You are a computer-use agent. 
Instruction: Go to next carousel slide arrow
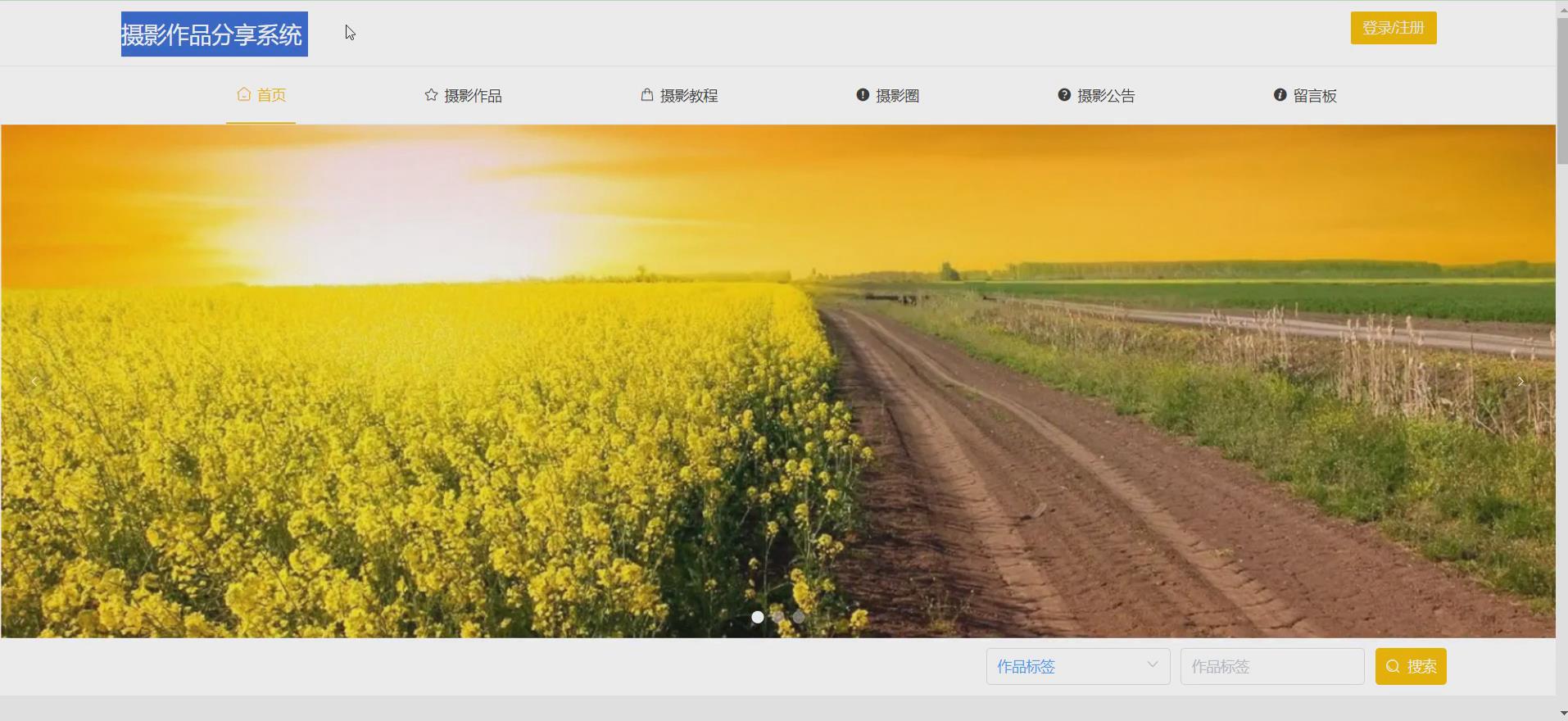[x=1520, y=382]
